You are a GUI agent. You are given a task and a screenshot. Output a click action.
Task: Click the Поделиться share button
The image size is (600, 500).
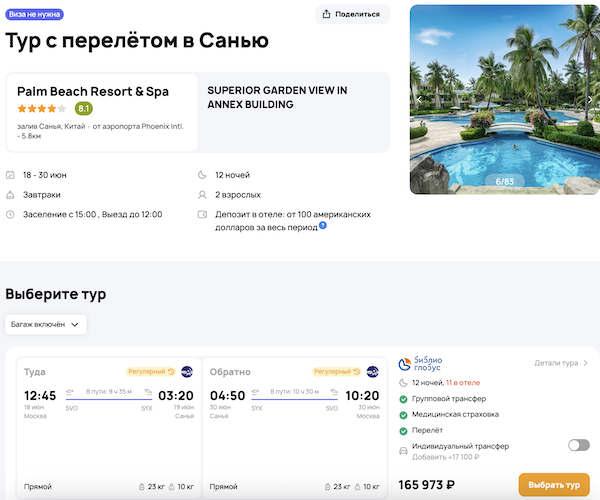click(352, 14)
